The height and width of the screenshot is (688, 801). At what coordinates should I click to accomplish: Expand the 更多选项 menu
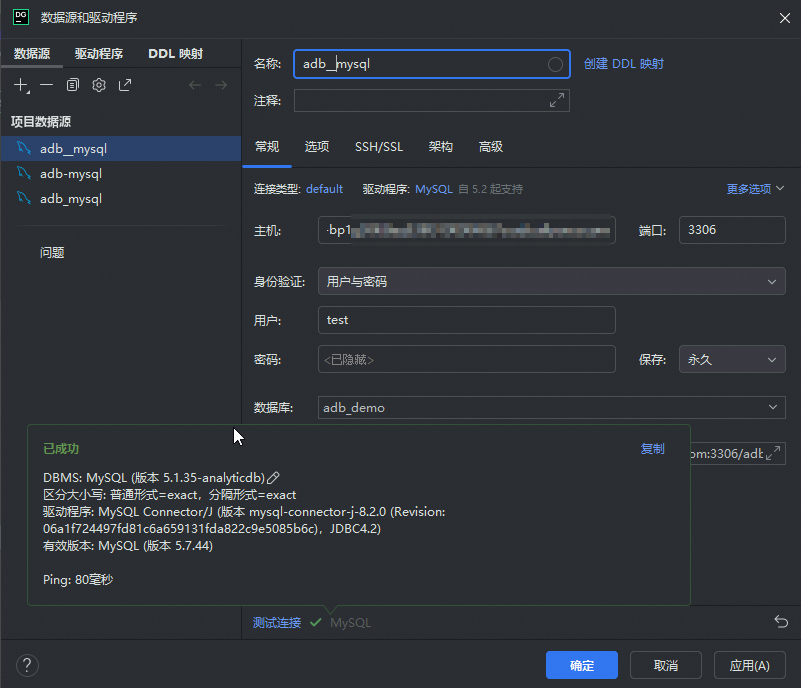click(x=755, y=189)
